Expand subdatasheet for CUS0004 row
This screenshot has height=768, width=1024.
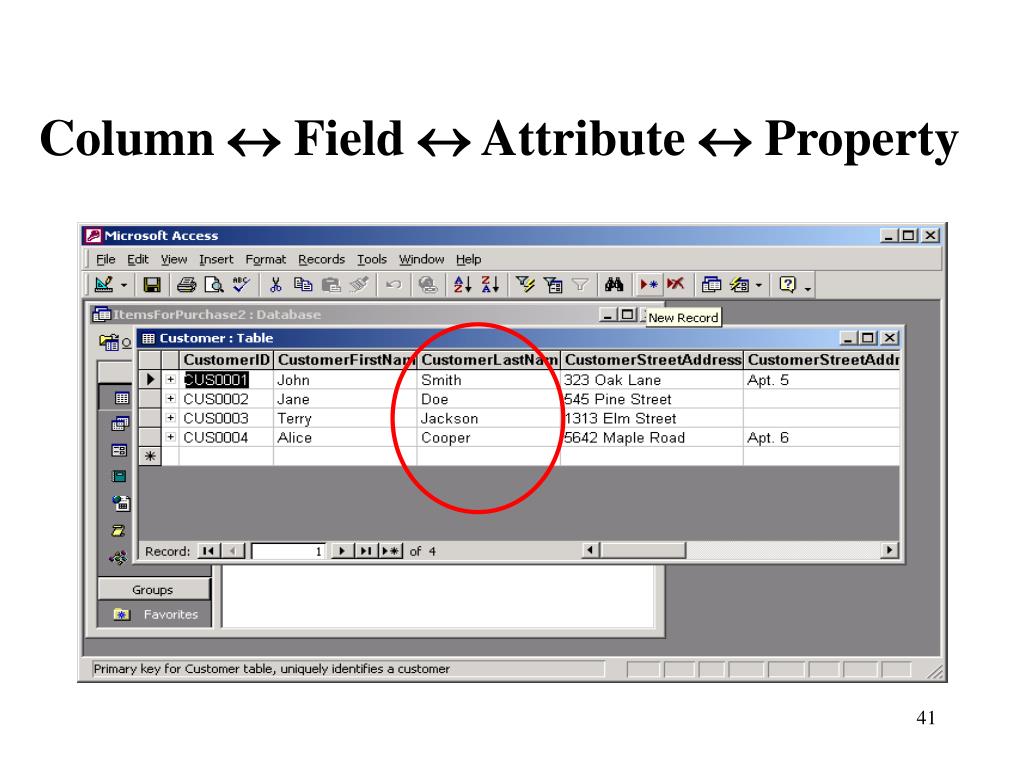click(x=170, y=437)
